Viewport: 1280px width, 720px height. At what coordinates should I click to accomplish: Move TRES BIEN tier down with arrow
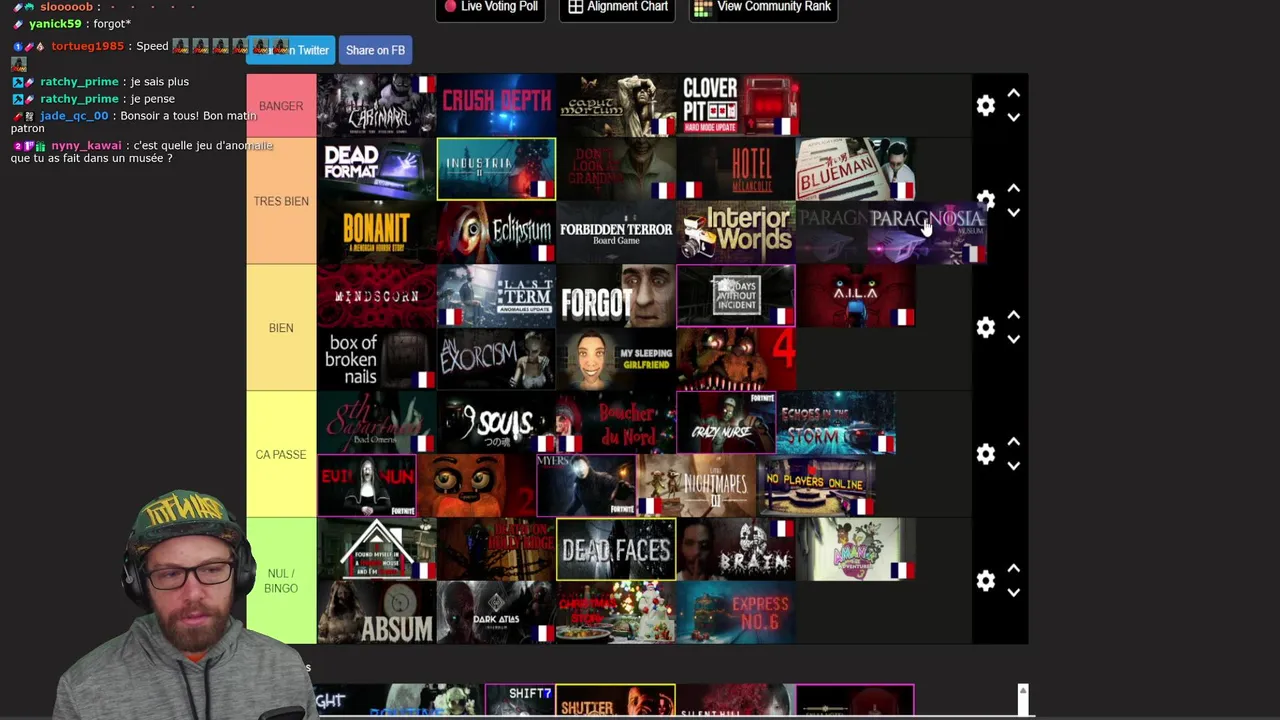point(1013,212)
